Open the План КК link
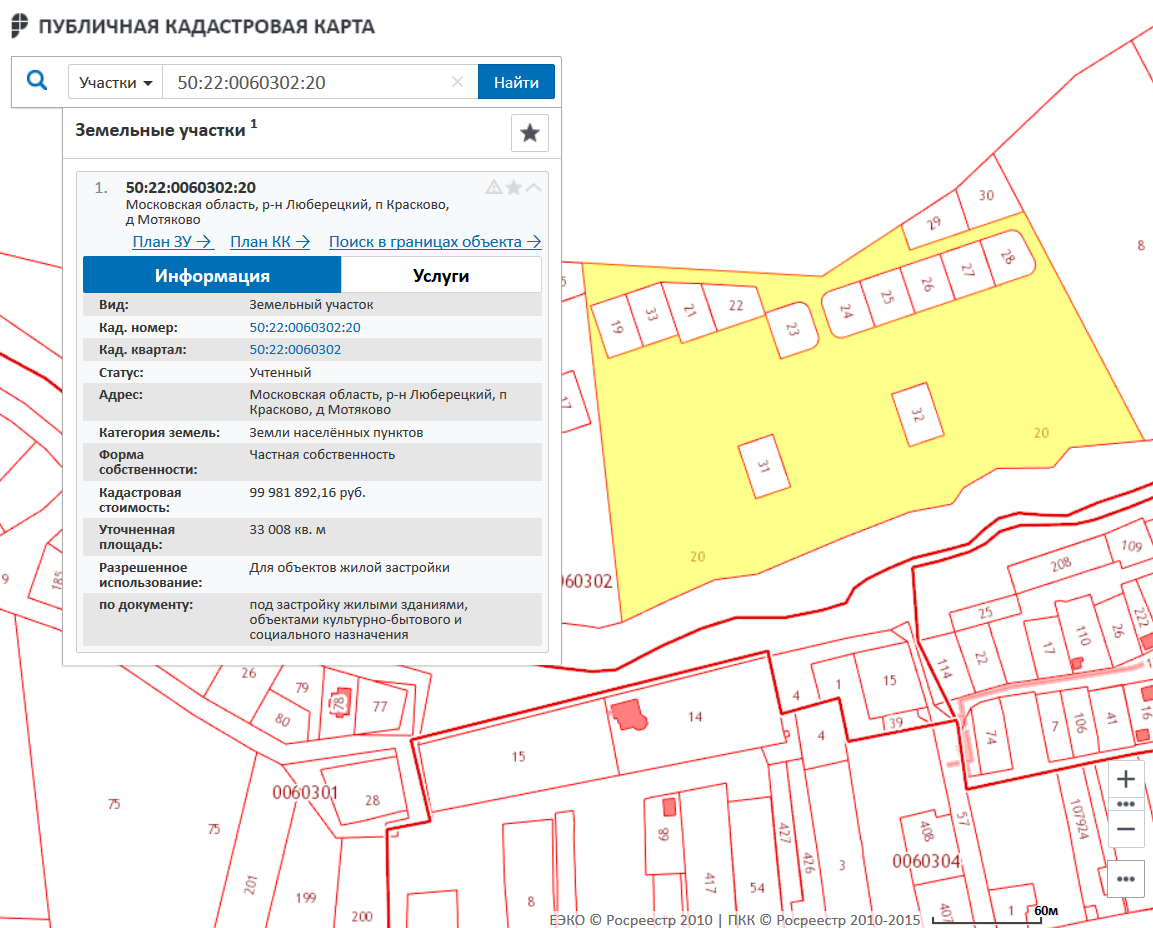The height and width of the screenshot is (928, 1153). 270,242
